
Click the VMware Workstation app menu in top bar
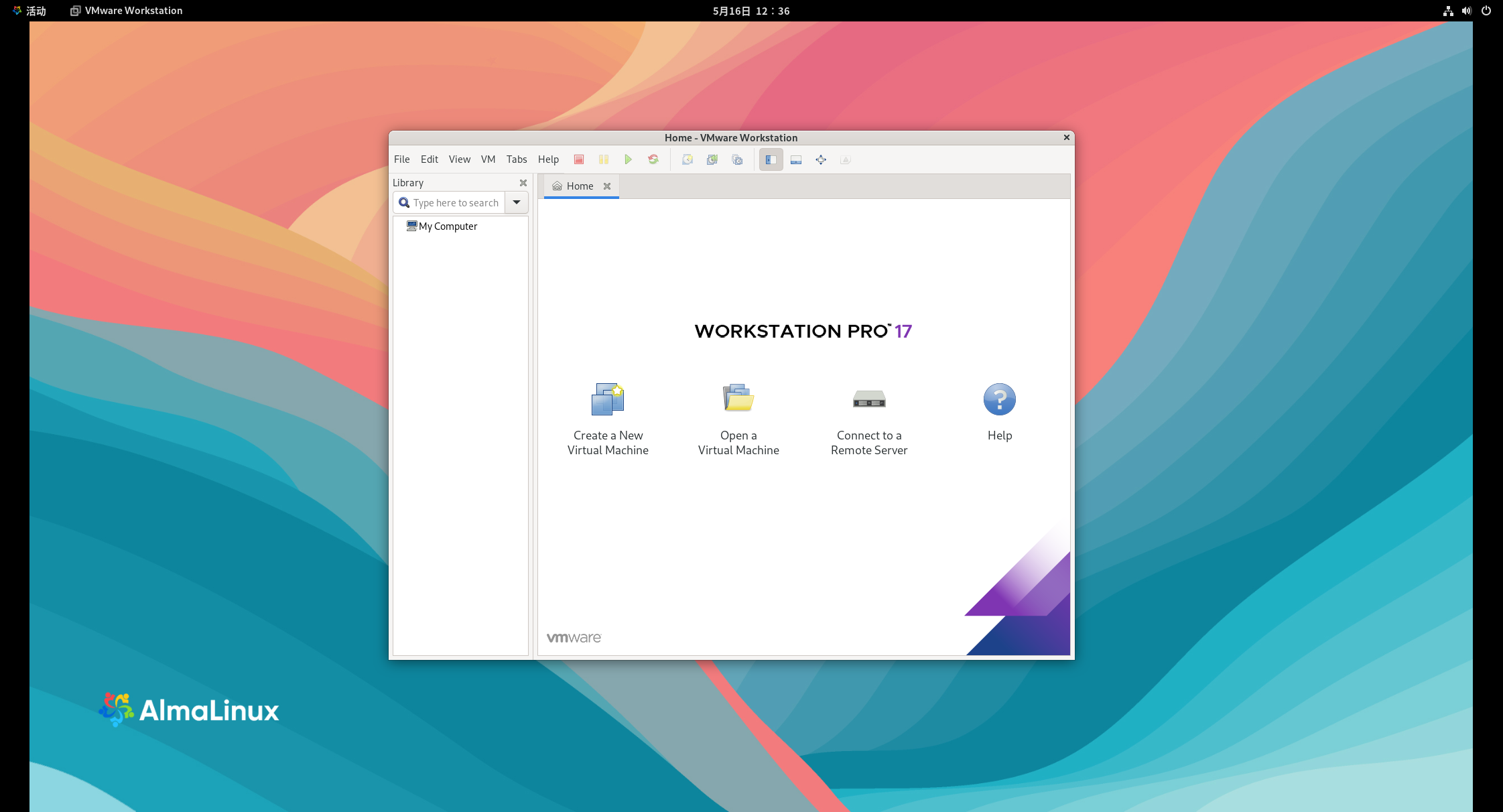[127, 11]
